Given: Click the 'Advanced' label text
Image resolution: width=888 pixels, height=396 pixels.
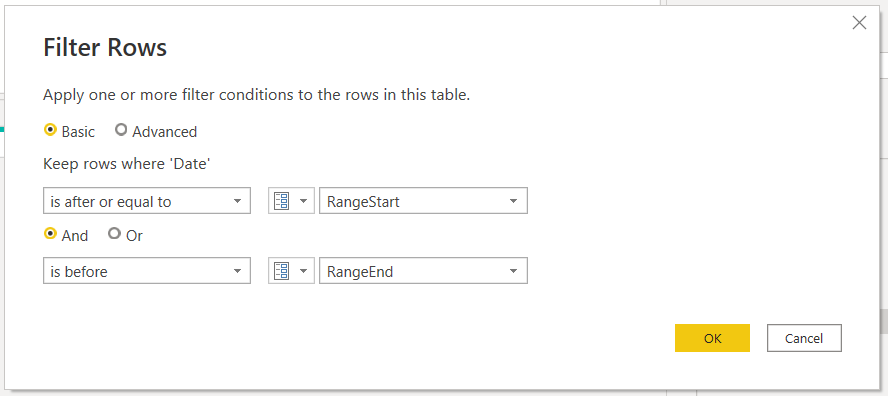Looking at the screenshot, I should click(165, 132).
